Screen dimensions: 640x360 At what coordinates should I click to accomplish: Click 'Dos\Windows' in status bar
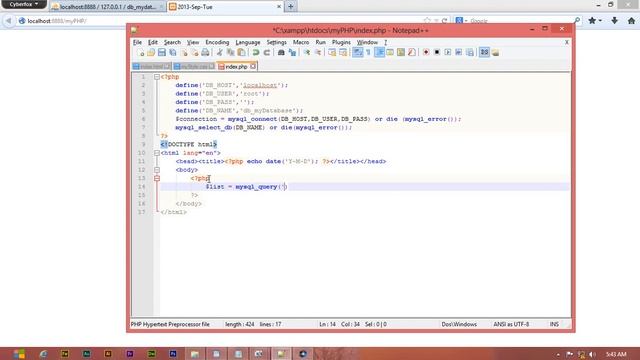459,324
